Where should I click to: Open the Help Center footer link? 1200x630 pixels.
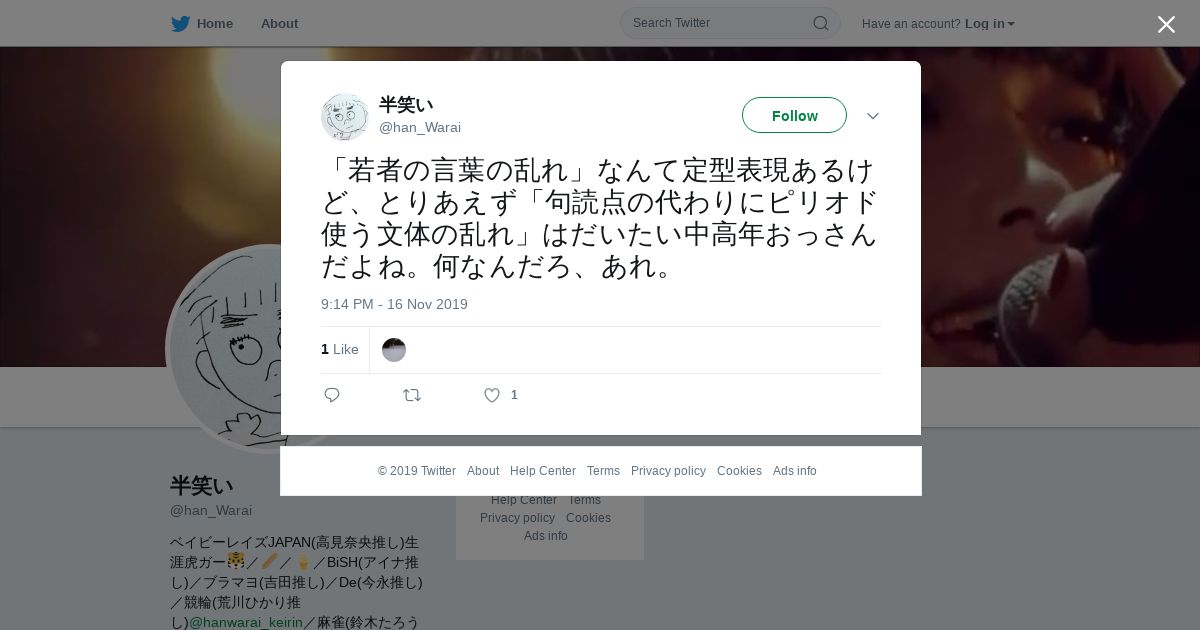(543, 471)
